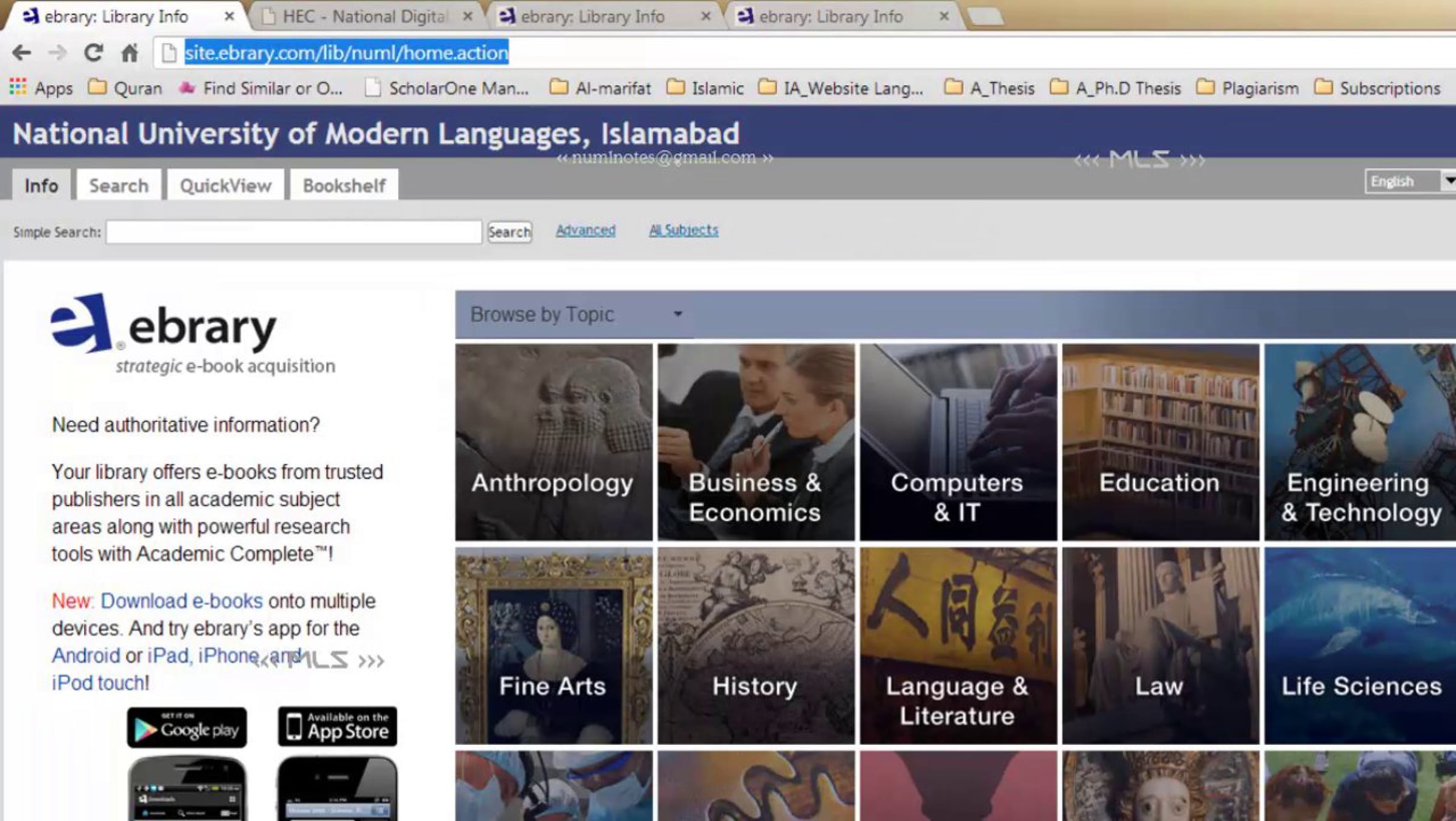Click the browser home icon
The width and height of the screenshot is (1456, 821).
(x=130, y=53)
